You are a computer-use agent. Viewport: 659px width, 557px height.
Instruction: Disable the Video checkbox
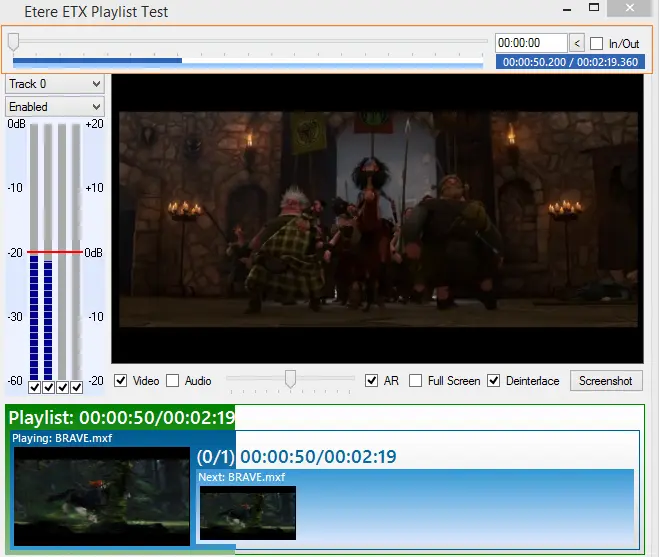tap(121, 381)
